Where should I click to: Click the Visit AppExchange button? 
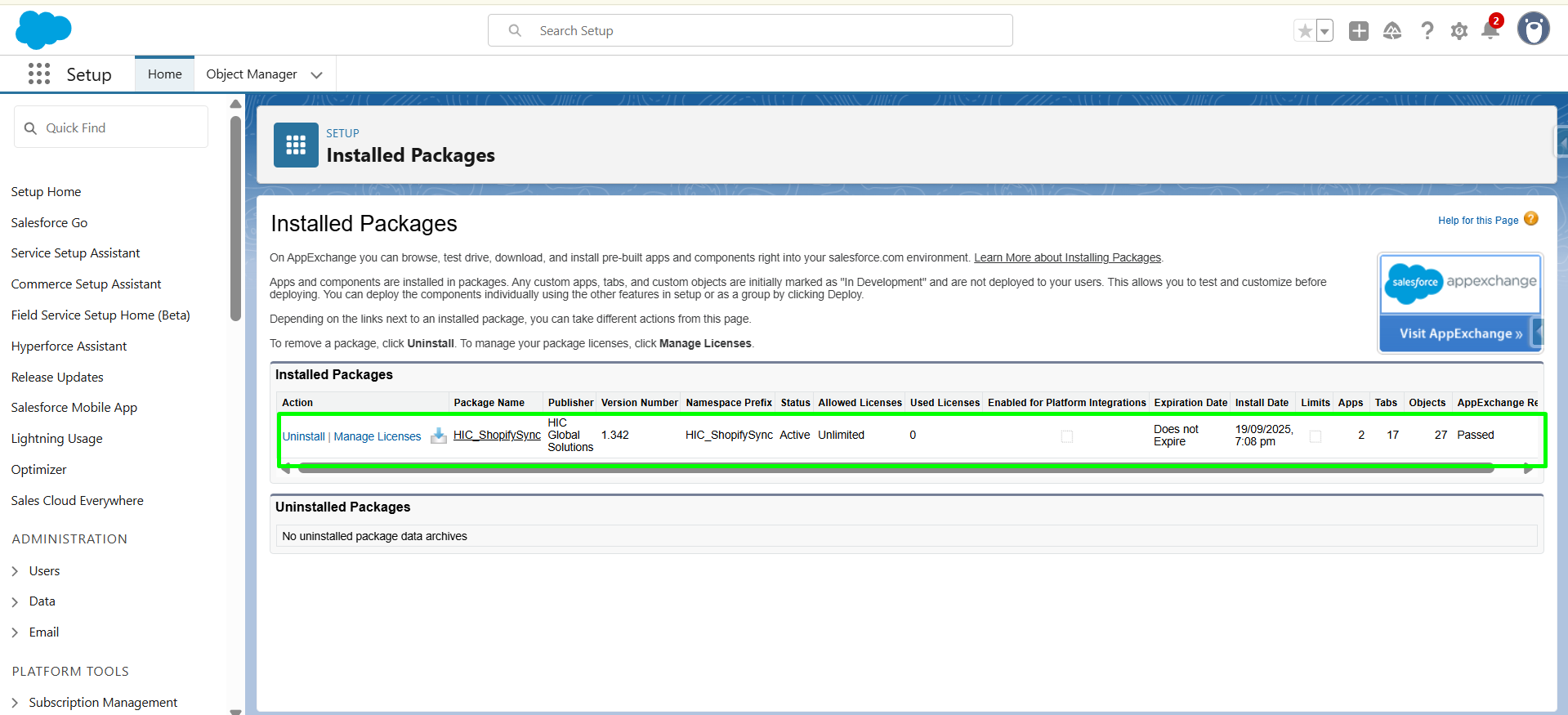[x=1460, y=333]
